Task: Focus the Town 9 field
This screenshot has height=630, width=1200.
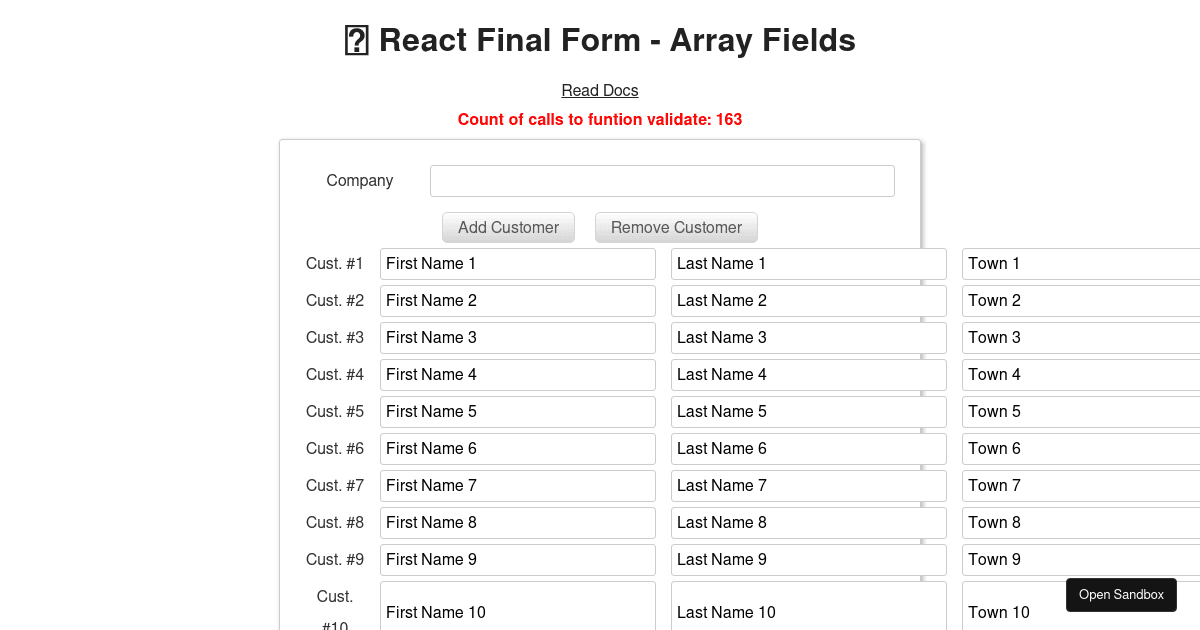Action: [x=1081, y=560]
